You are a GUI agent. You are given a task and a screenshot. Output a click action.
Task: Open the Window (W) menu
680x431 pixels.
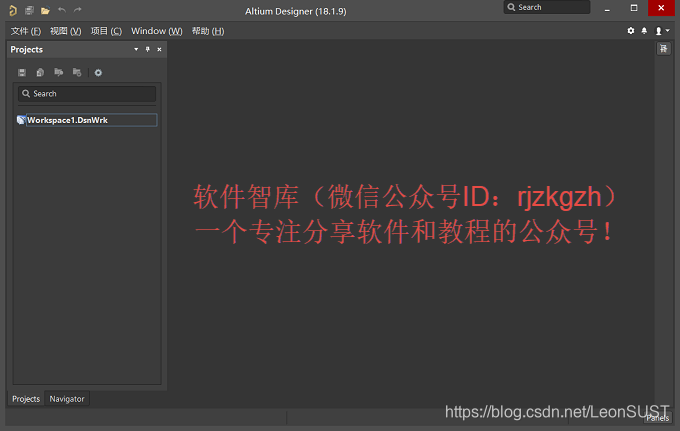[x=157, y=31]
